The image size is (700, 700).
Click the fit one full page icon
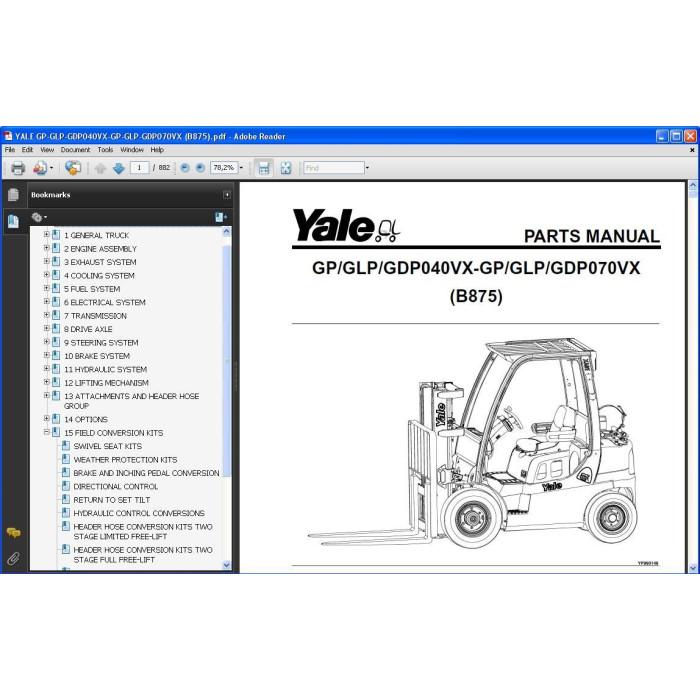[x=286, y=168]
